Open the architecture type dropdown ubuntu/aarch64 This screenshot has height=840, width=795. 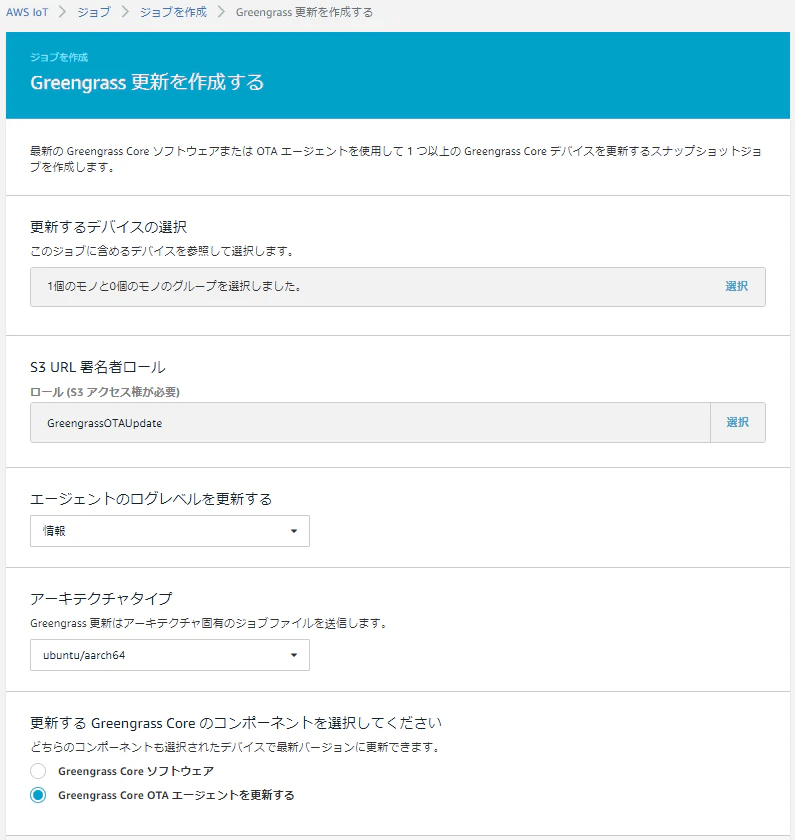pyautogui.click(x=170, y=655)
